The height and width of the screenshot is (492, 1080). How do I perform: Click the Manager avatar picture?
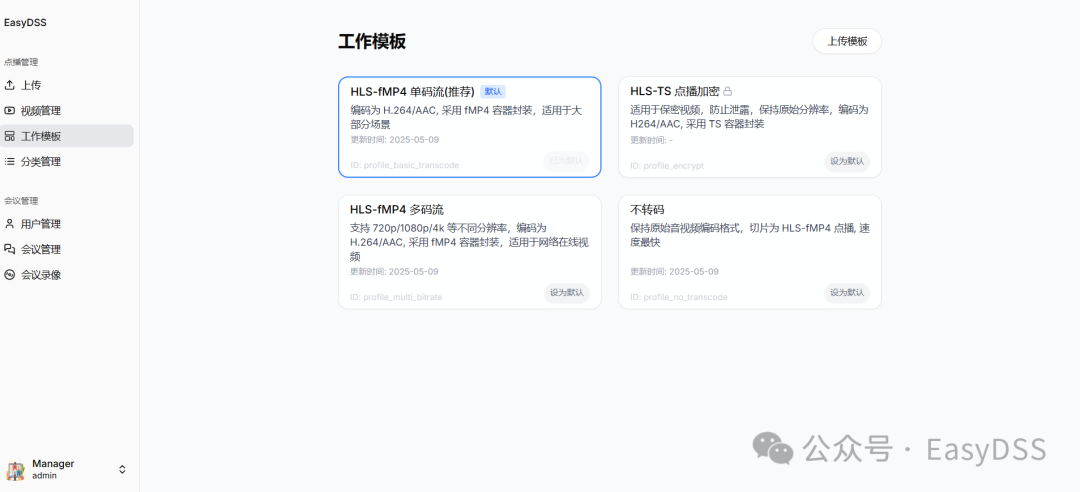(x=15, y=471)
